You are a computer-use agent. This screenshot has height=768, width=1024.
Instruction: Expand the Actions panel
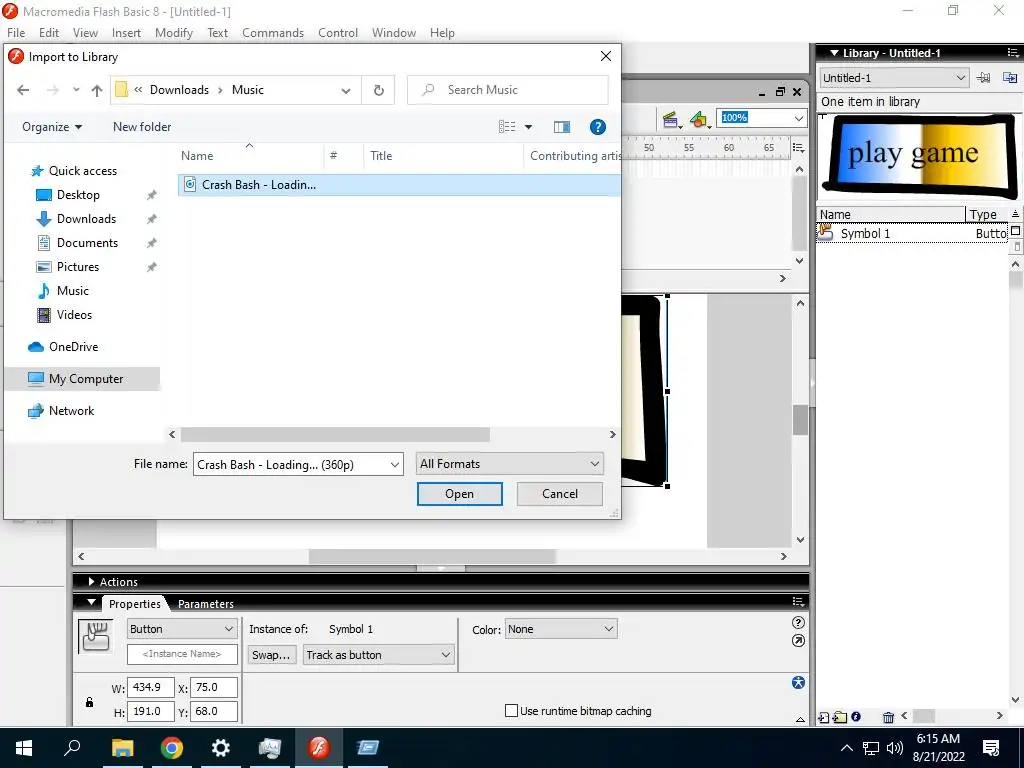pos(91,581)
